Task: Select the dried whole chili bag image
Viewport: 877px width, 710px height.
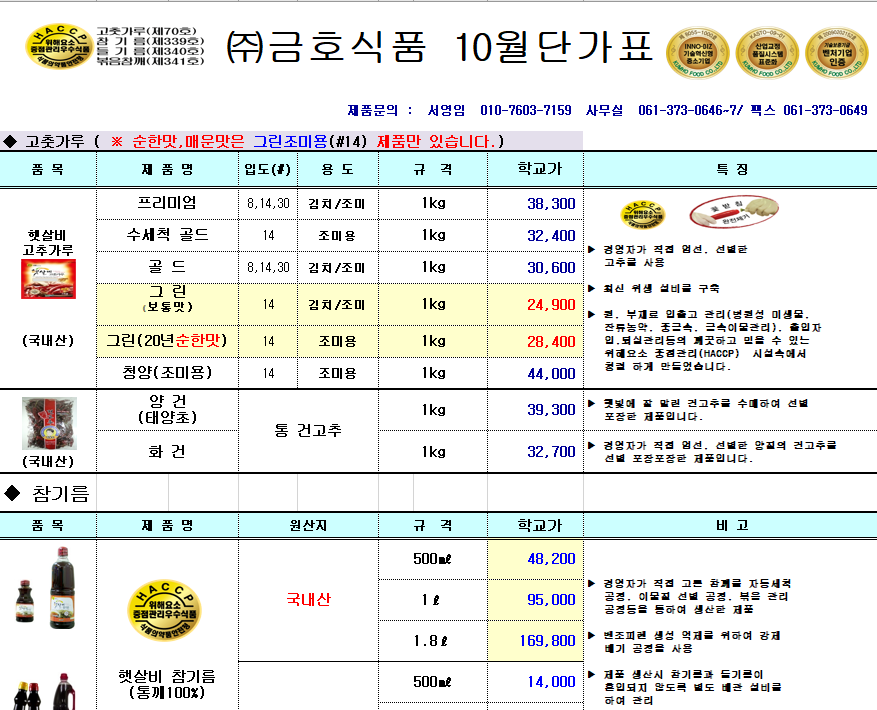Action: coord(49,424)
